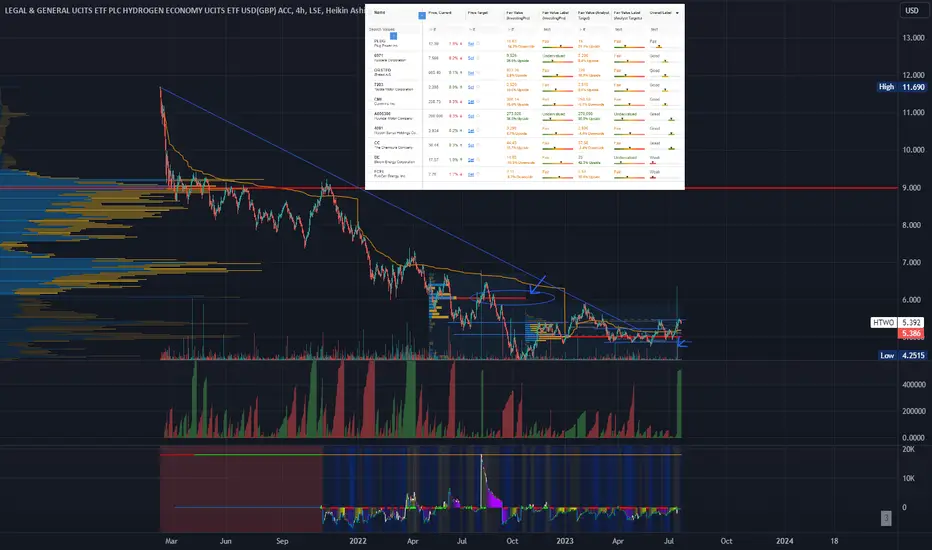Click the Undervalued label in the 6971 row
932x550 pixels.
(552, 56)
